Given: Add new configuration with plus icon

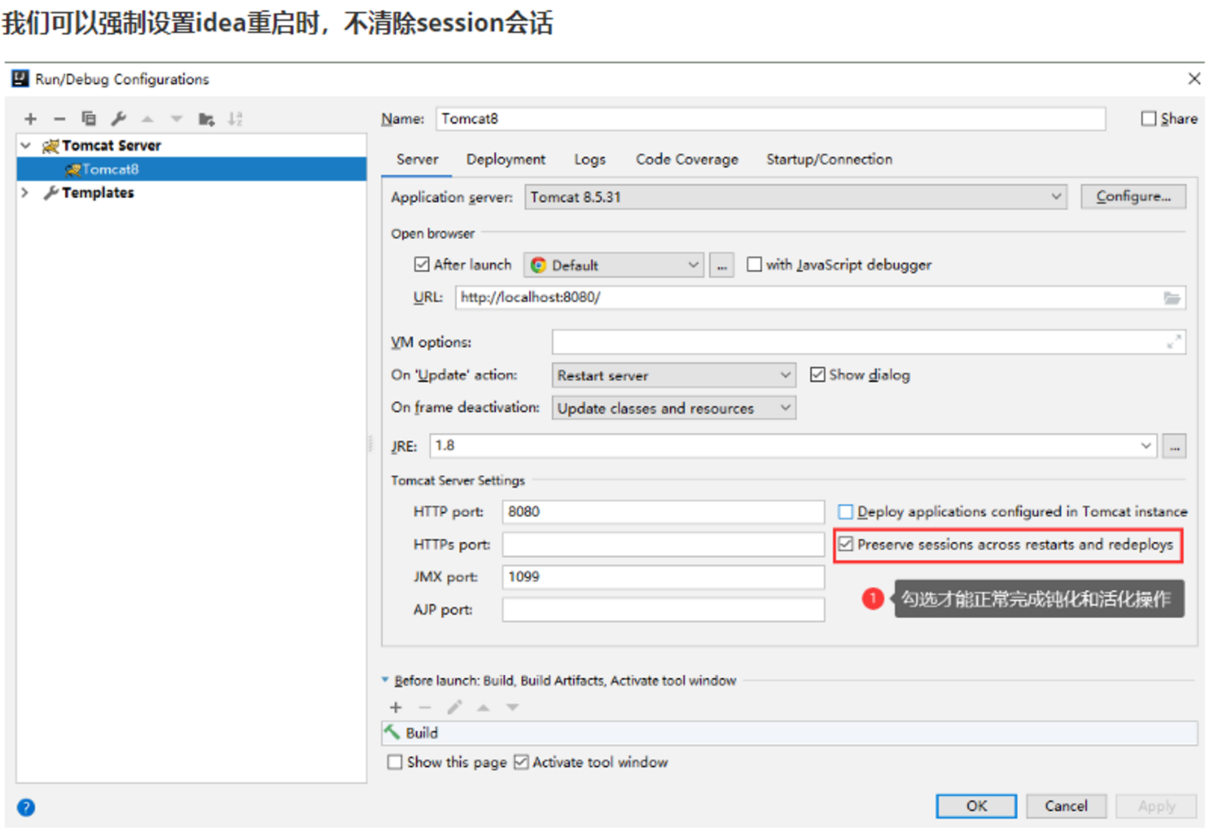Looking at the screenshot, I should pos(30,119).
